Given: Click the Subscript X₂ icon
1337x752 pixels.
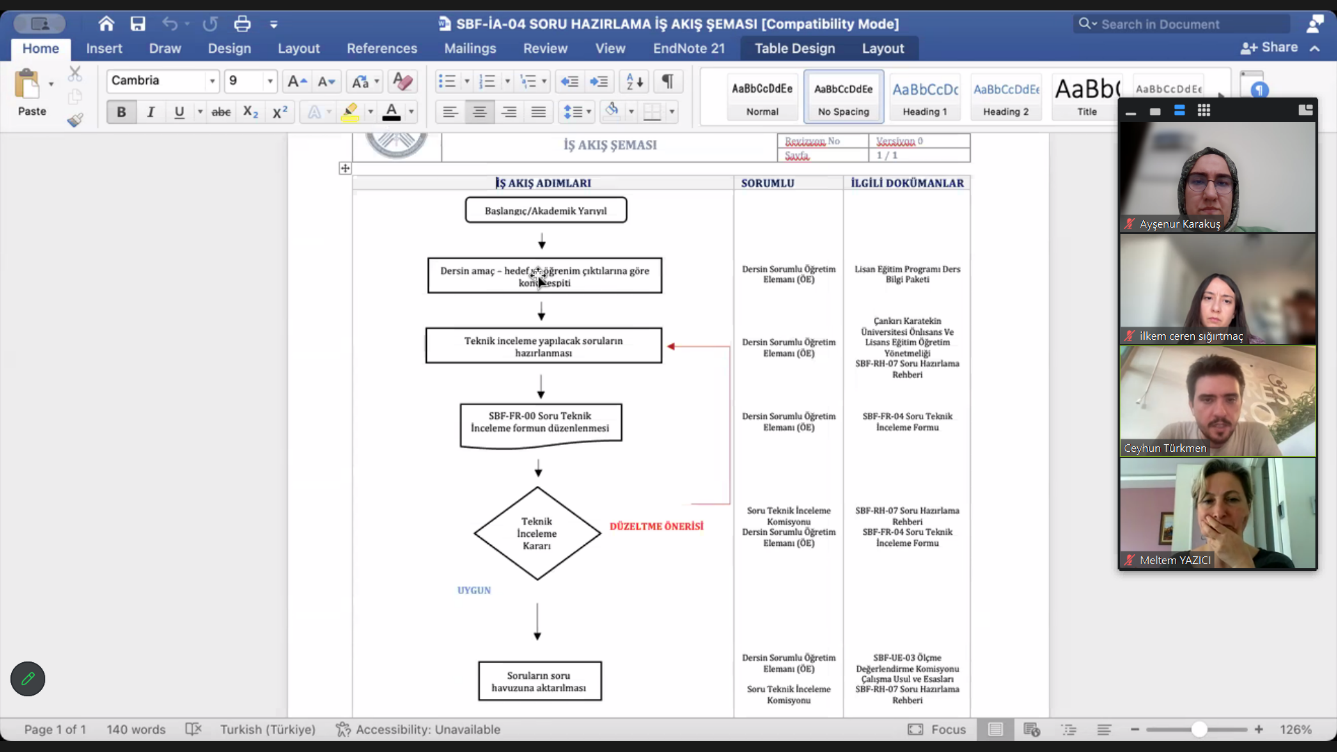Looking at the screenshot, I should [251, 112].
